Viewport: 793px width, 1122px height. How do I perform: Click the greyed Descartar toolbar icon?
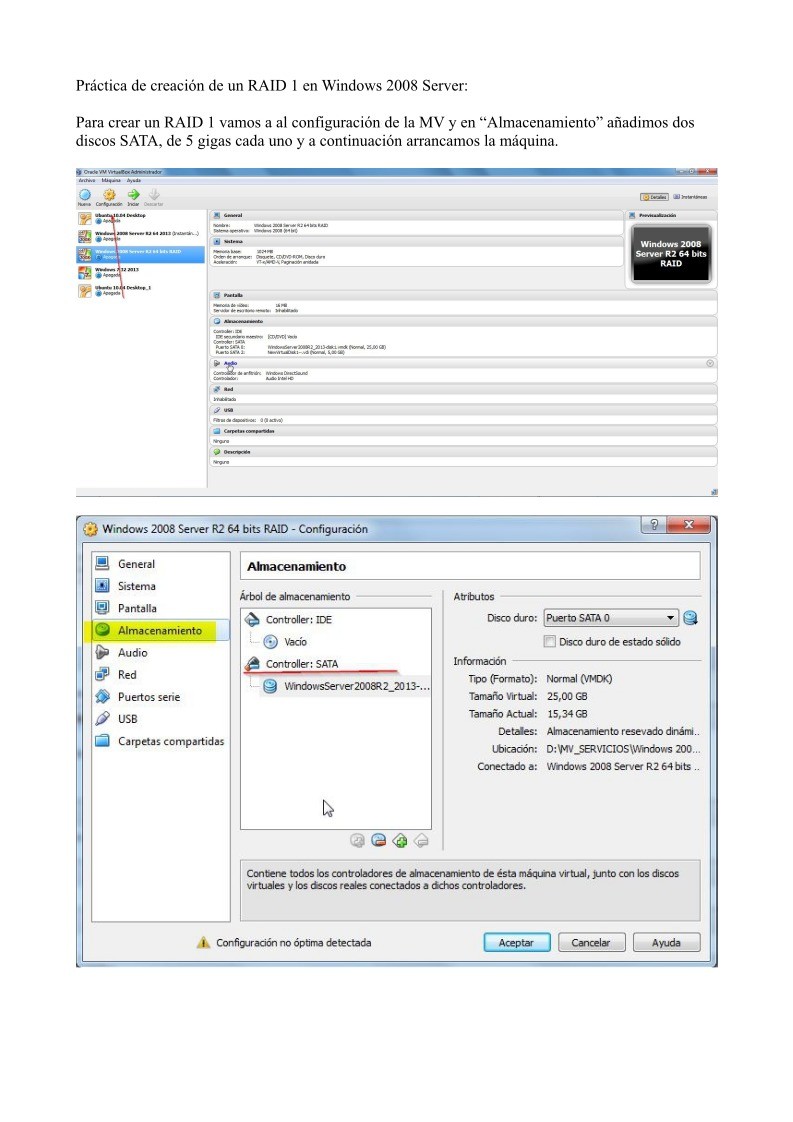click(154, 195)
